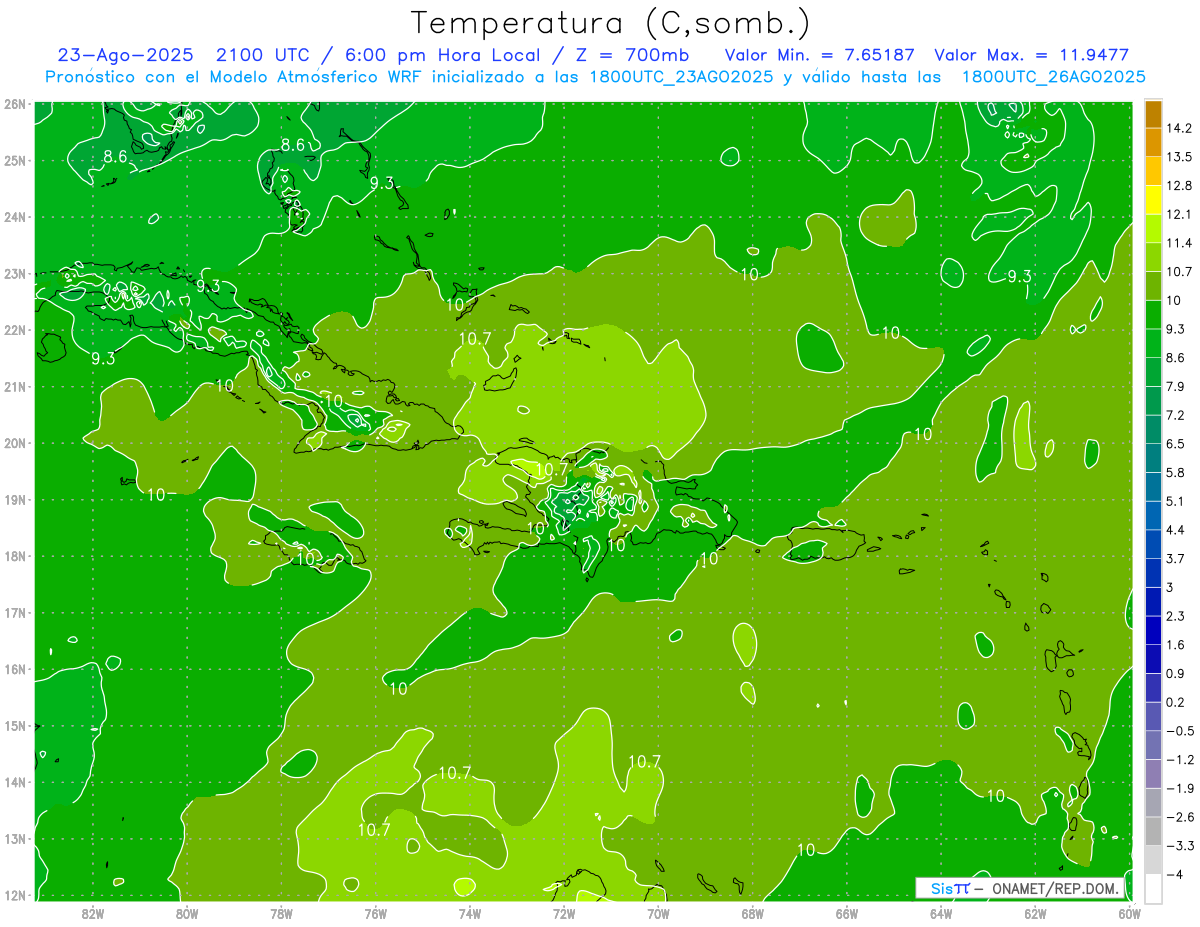Click the colorbar value '-4'
The width and height of the screenshot is (1200, 927).
click(x=1176, y=874)
